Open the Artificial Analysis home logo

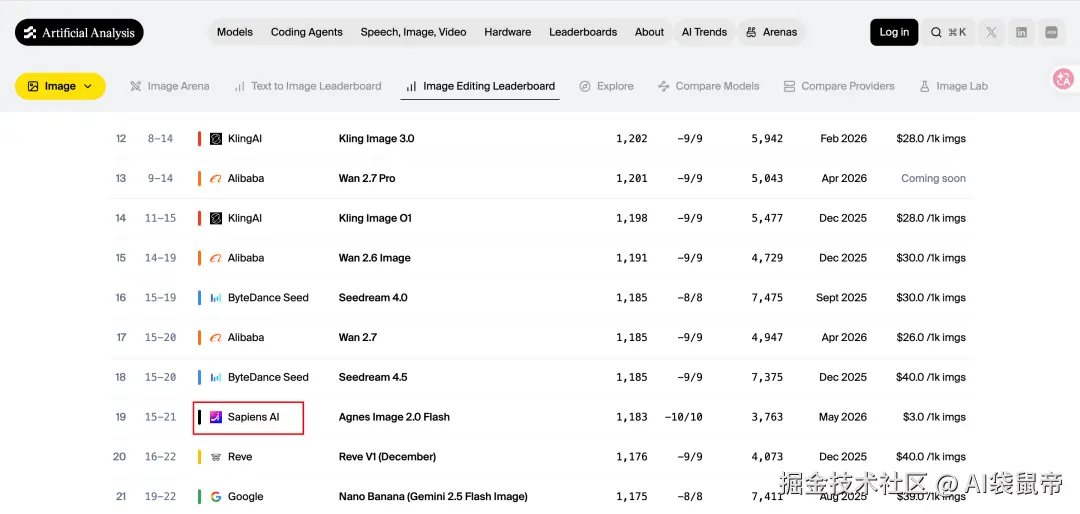point(79,32)
